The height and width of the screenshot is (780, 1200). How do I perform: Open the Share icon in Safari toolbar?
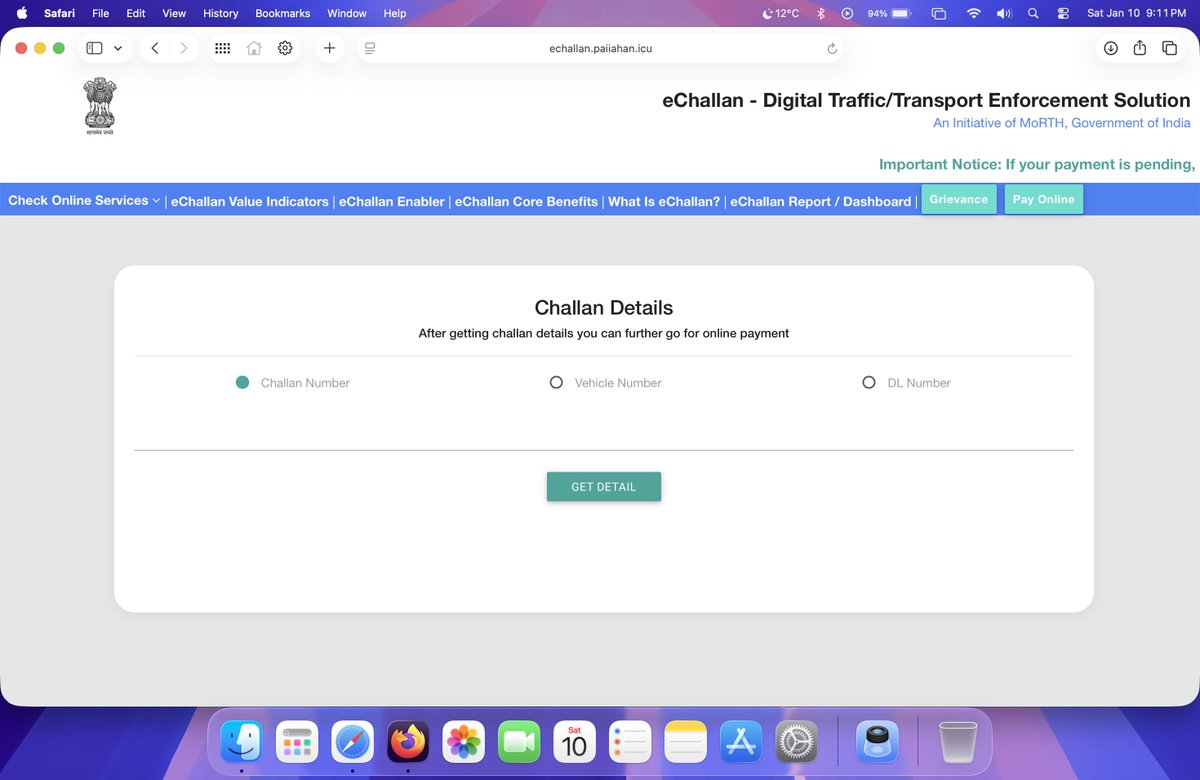click(x=1140, y=48)
